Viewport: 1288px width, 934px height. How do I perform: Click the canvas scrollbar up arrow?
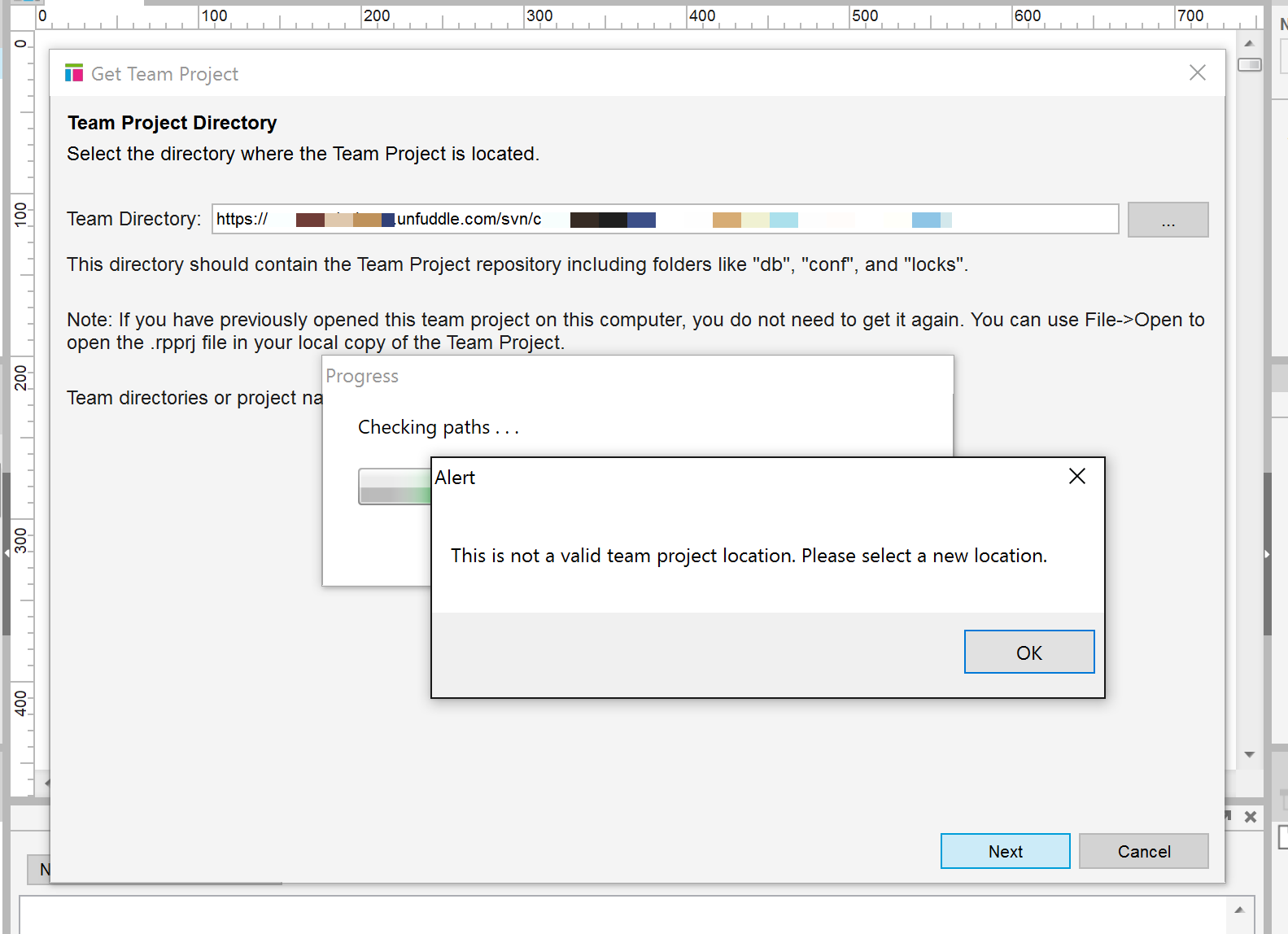1250,43
